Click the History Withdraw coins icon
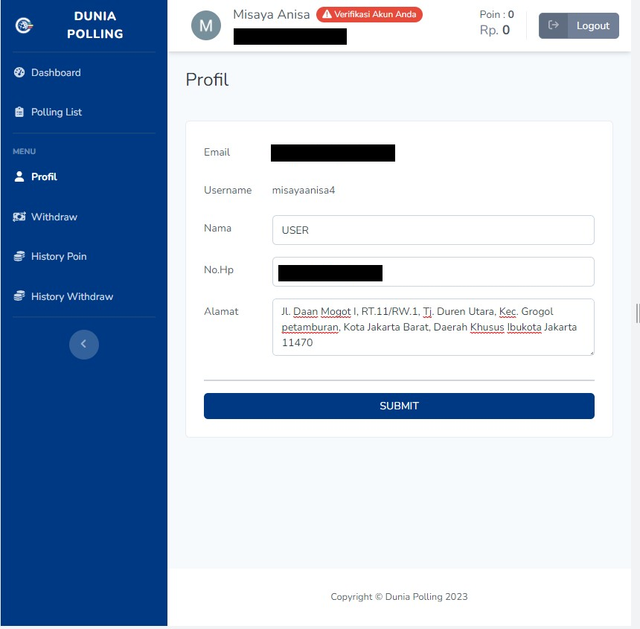Image resolution: width=640 pixels, height=629 pixels. (19, 296)
